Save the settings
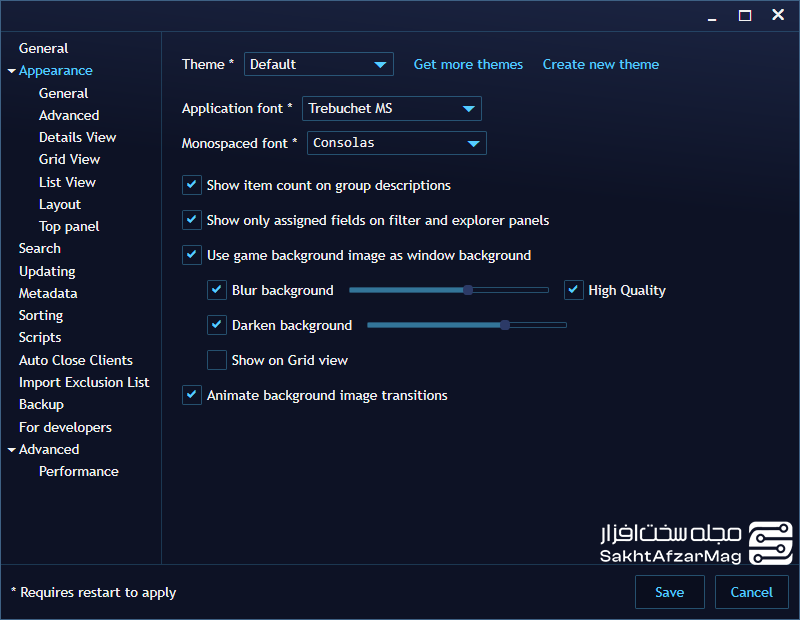 pyautogui.click(x=669, y=592)
